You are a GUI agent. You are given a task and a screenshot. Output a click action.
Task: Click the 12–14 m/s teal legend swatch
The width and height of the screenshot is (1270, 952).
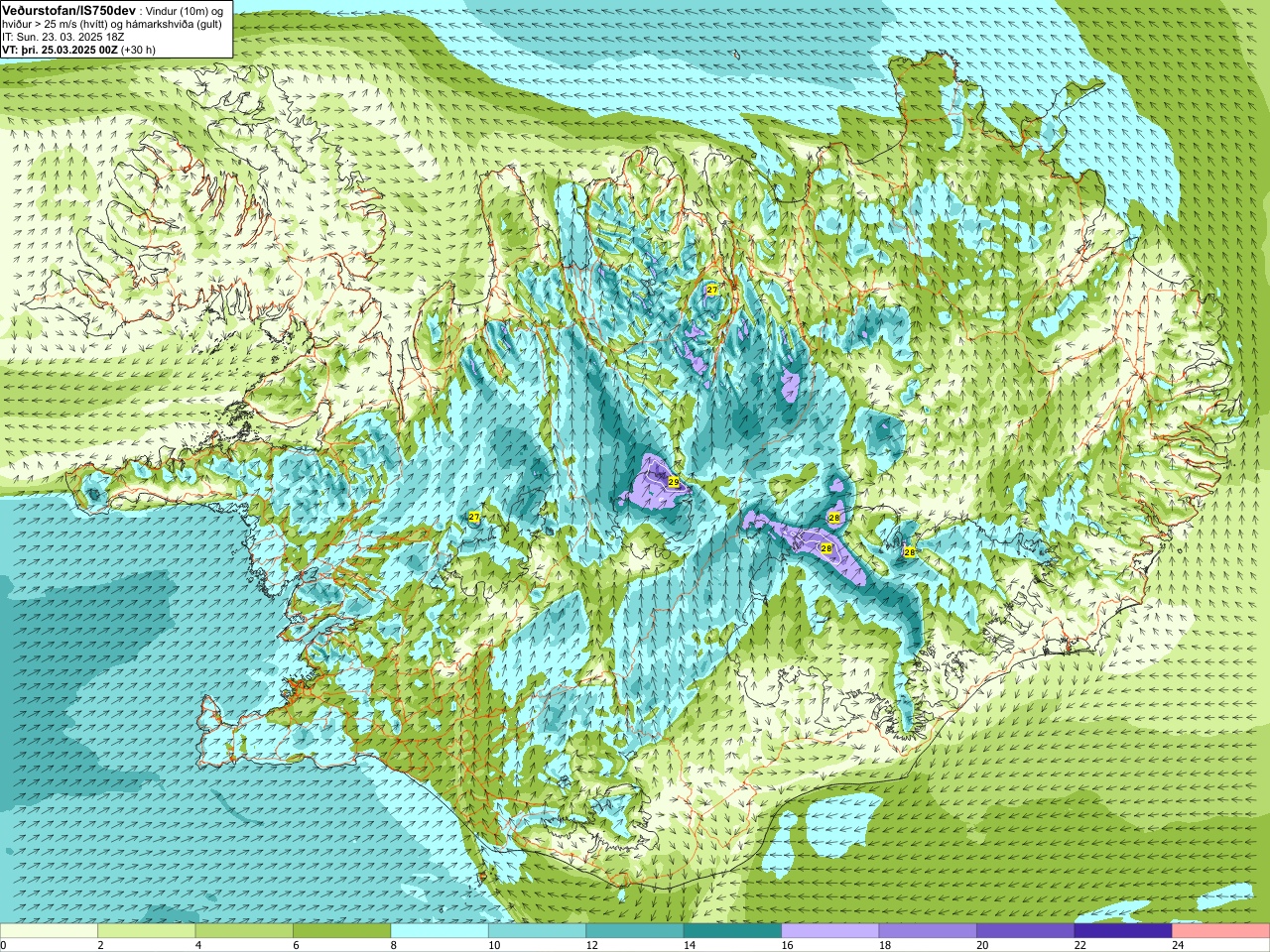[x=635, y=931]
